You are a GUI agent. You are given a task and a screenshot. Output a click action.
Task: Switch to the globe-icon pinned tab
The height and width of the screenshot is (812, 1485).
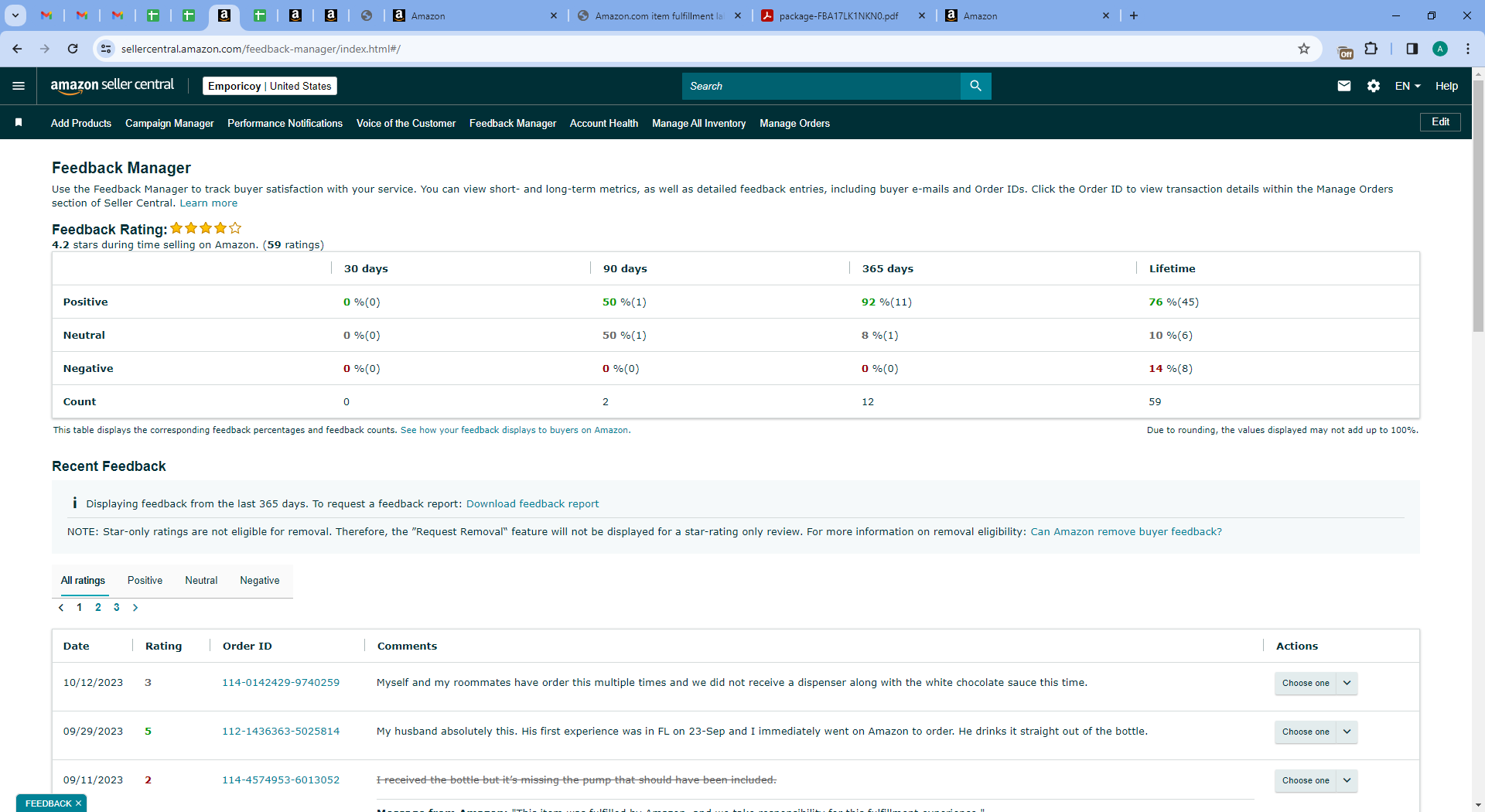367,15
